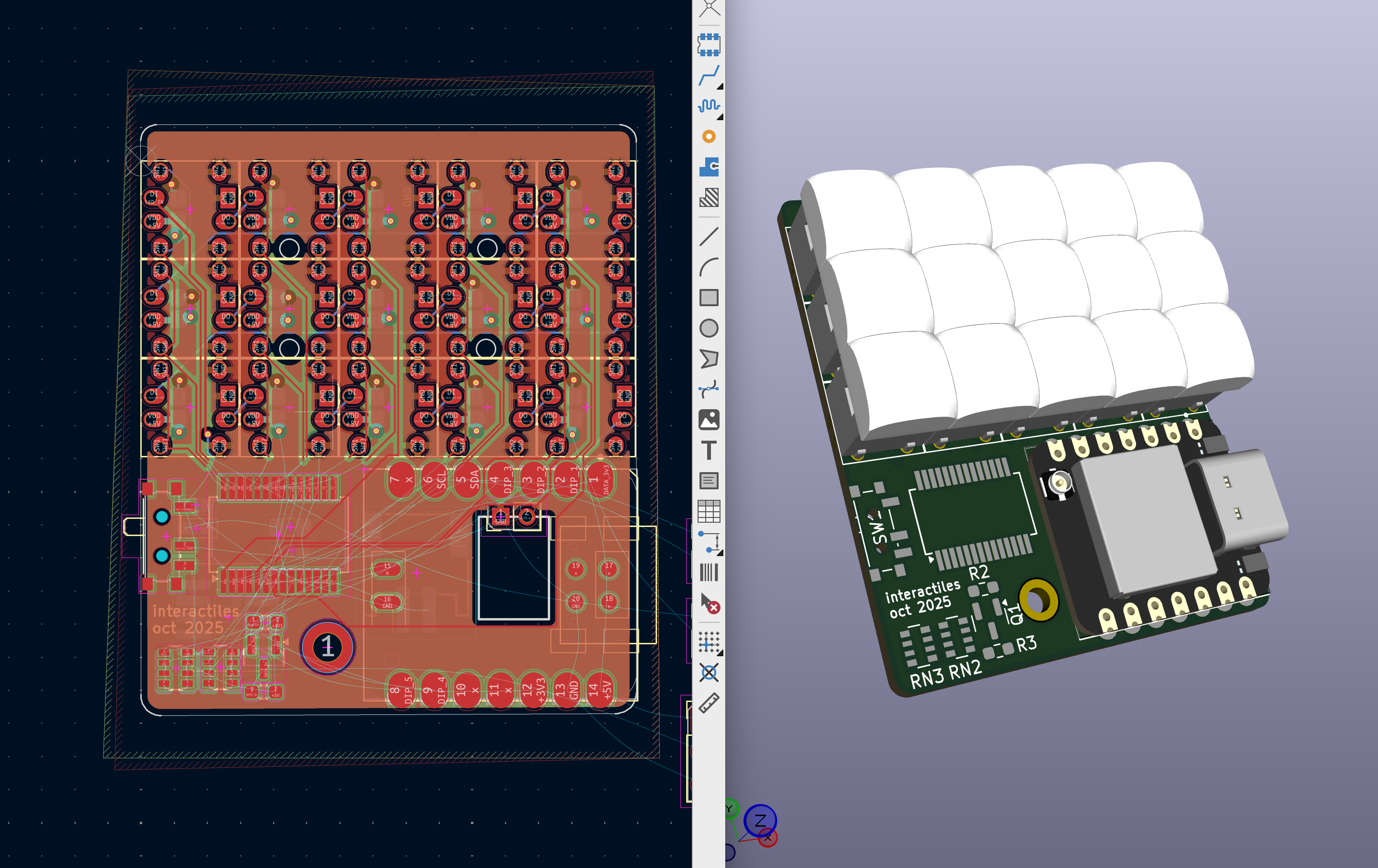This screenshot has height=868, width=1378.
Task: Click the pad labeled 20 GND
Action: point(576,601)
